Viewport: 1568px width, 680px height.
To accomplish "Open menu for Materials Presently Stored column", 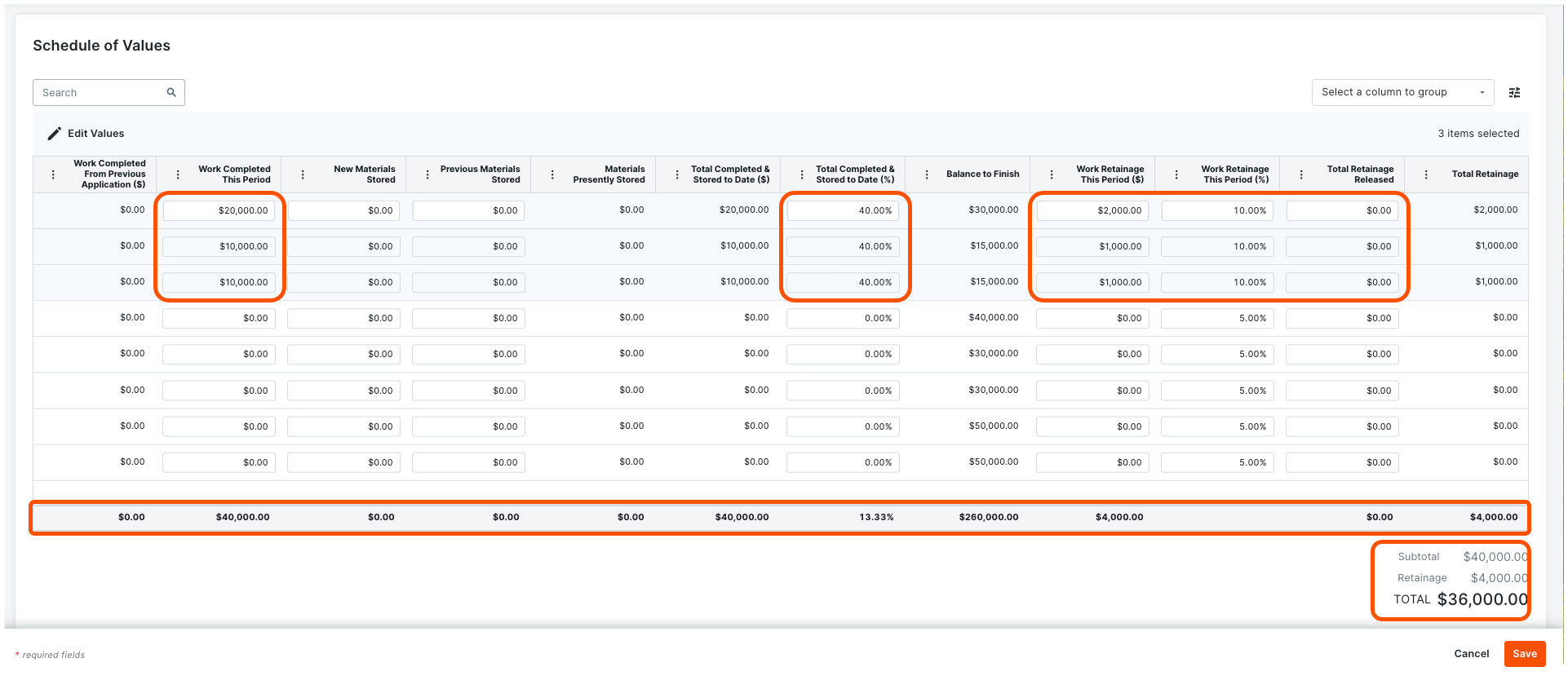I will [x=552, y=174].
